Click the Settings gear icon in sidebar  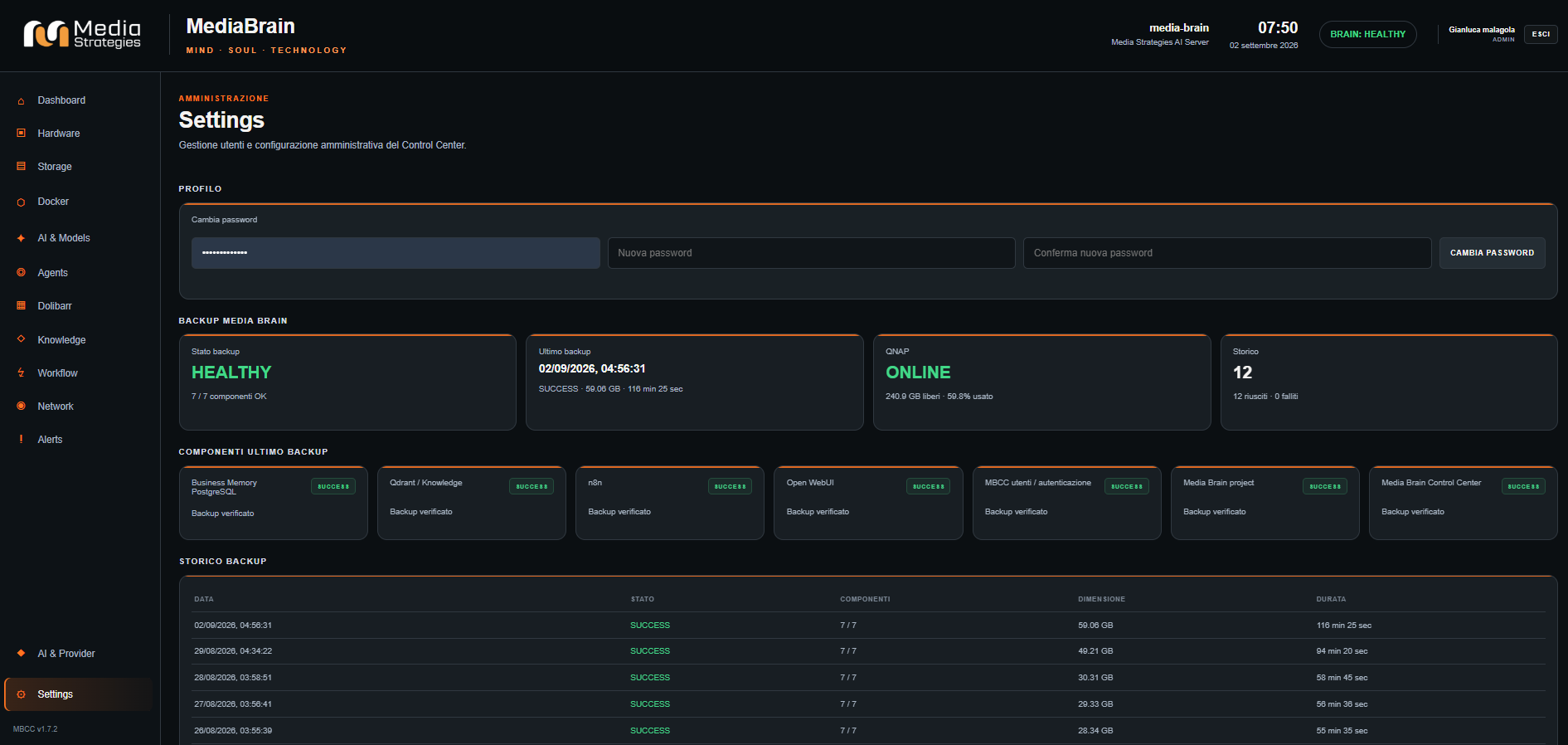(21, 694)
